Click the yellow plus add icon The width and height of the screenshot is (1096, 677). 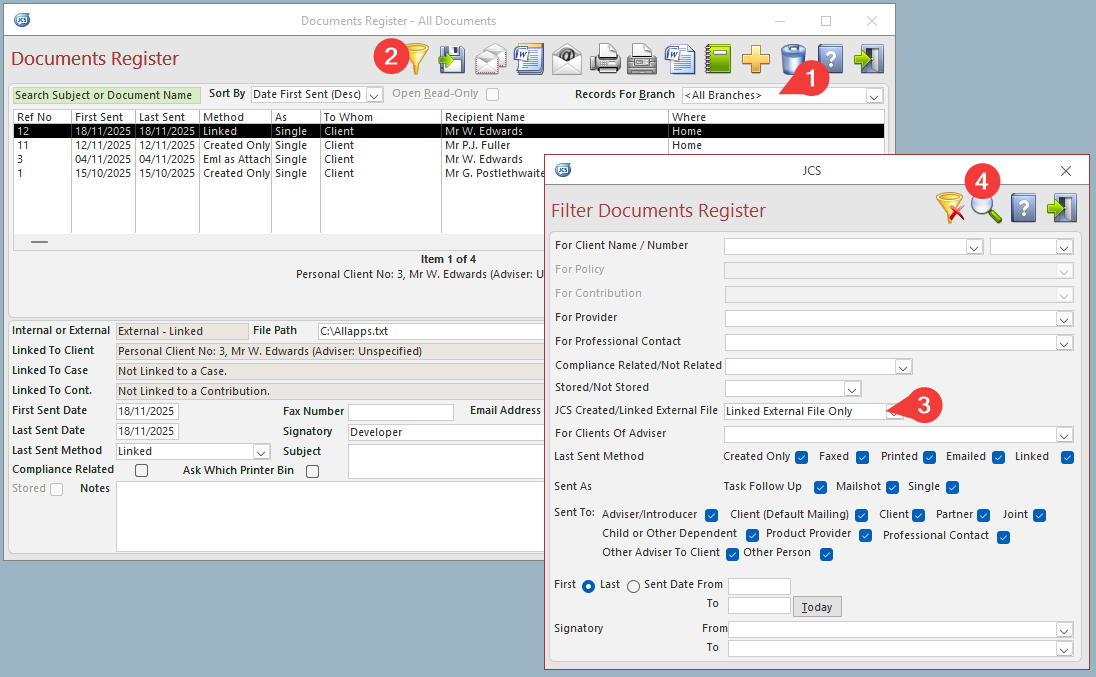(x=756, y=59)
